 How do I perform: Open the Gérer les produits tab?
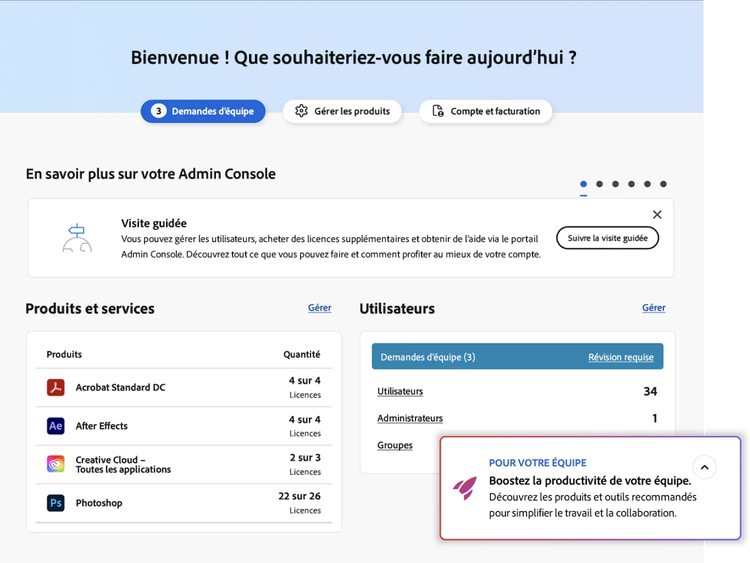coord(342,111)
